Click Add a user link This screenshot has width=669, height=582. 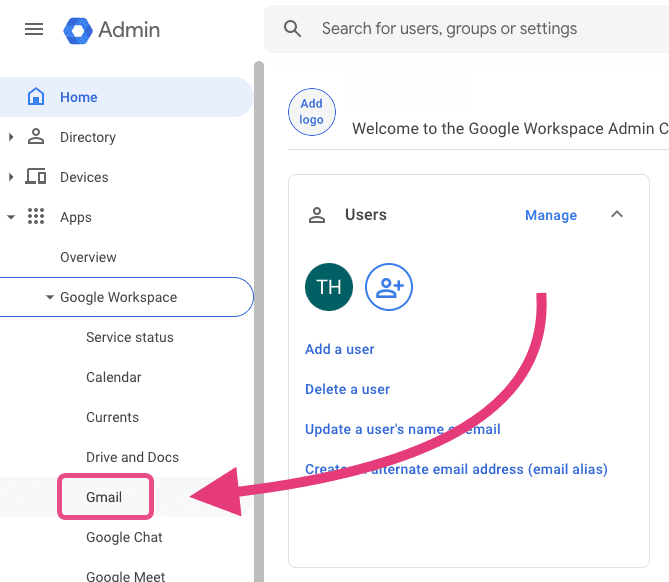(340, 349)
